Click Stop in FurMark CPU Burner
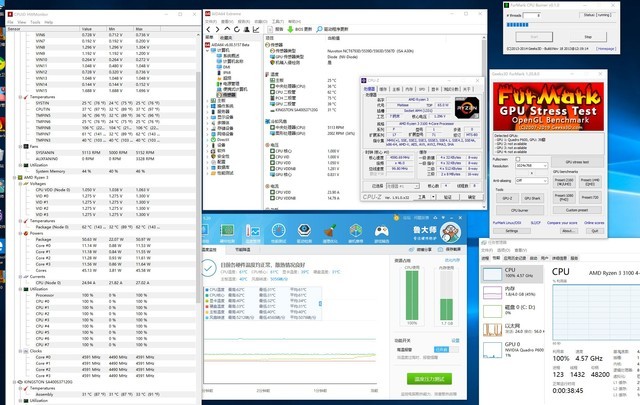Image resolution: width=640 pixels, height=405 pixels. 588,37
